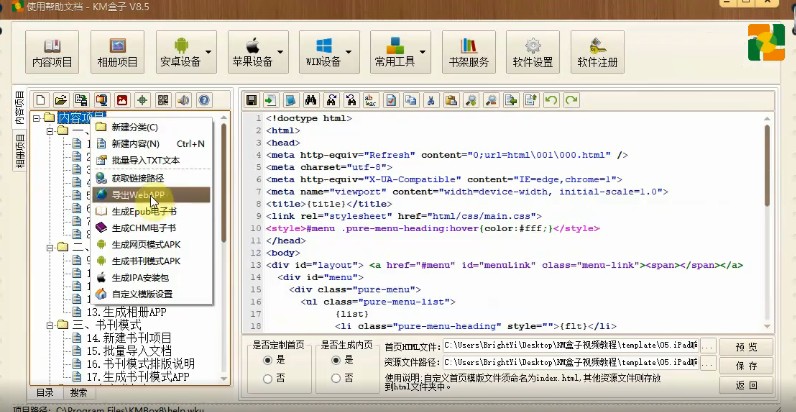Click the code editor vertical scrollbar
The height and width of the screenshot is (412, 796).
click(767, 165)
